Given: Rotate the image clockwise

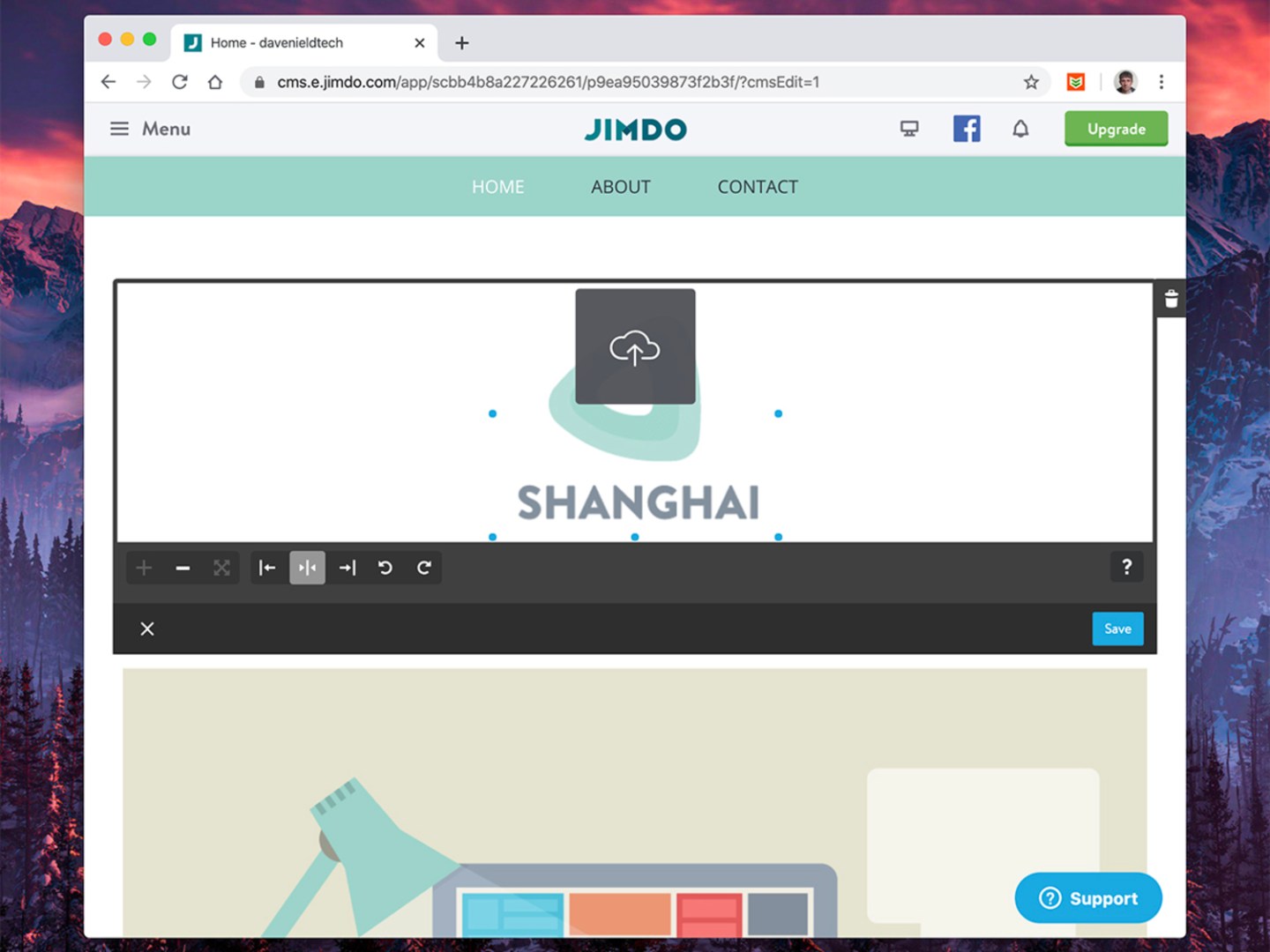Looking at the screenshot, I should (x=424, y=568).
